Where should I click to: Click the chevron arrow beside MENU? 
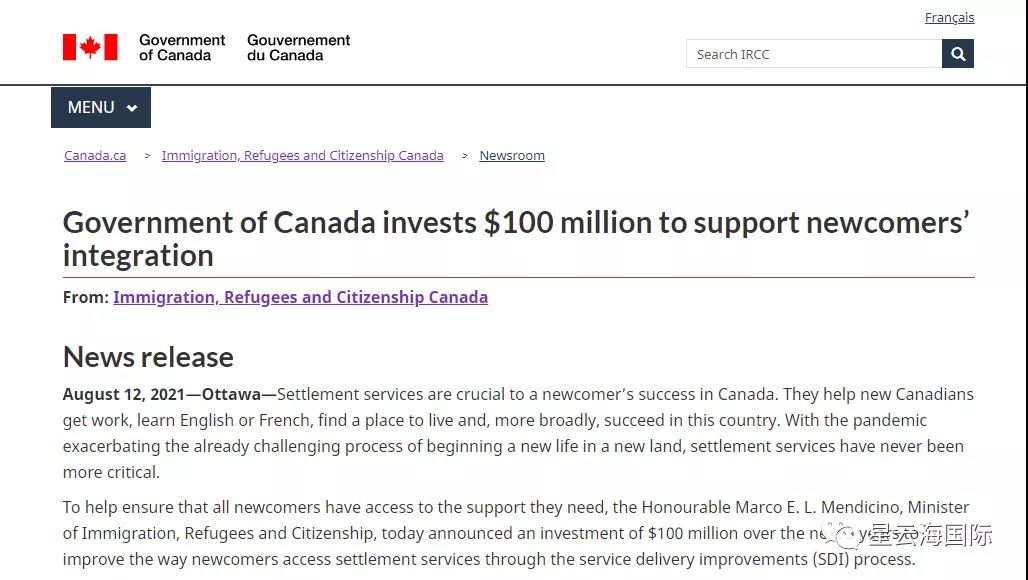(x=132, y=108)
